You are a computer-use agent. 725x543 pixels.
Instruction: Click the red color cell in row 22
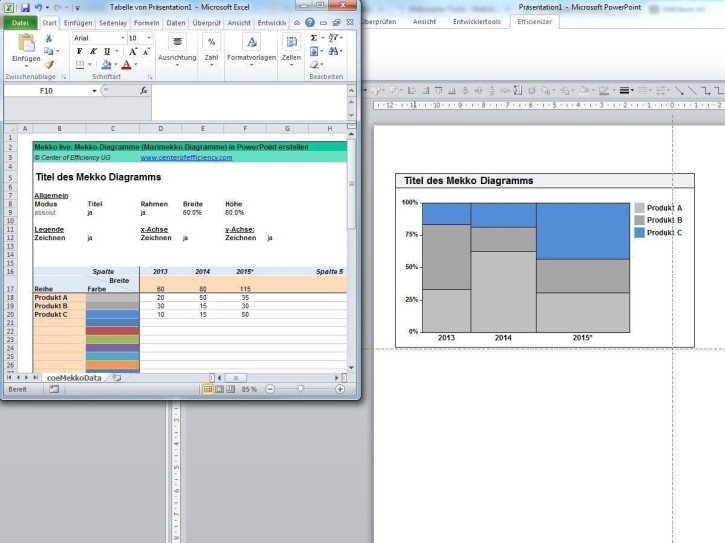coord(112,331)
